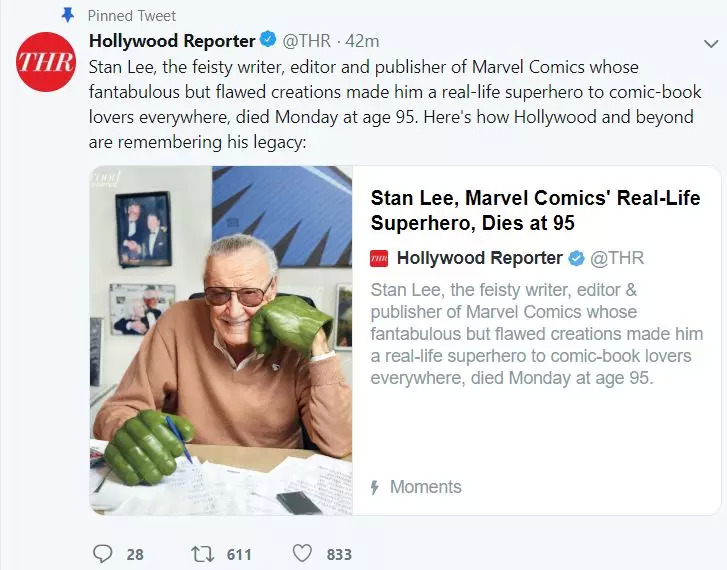Open the Hollywood Reporter profile from the tweet header
This screenshot has width=727, height=570.
click(x=172, y=41)
